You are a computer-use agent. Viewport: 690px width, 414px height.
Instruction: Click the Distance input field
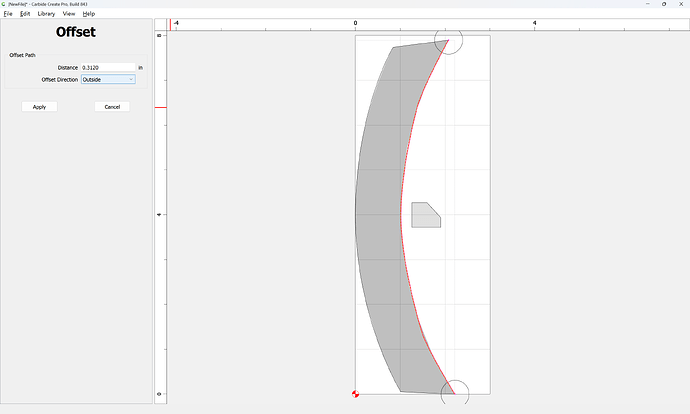point(108,67)
